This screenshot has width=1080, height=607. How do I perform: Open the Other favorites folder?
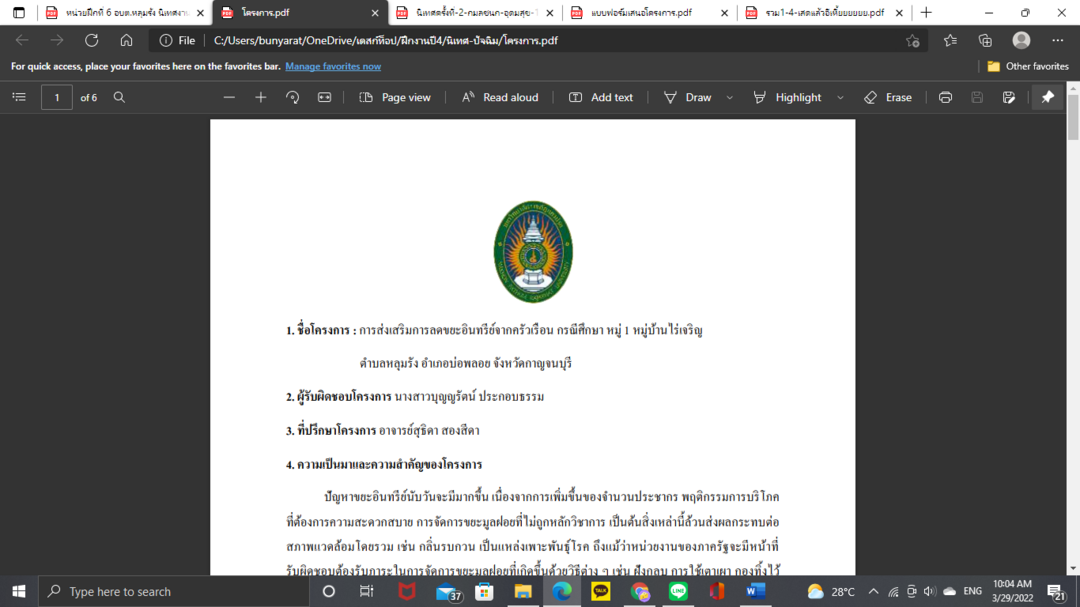coord(1028,66)
